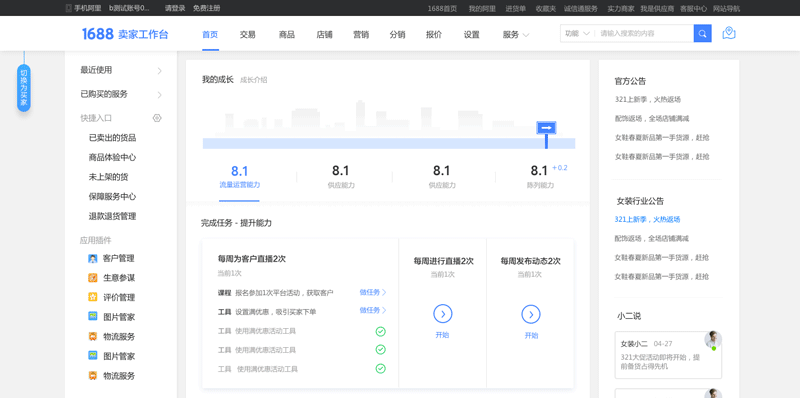
Task: Click 开始 under 每周发布动态2次
Action: tap(531, 335)
